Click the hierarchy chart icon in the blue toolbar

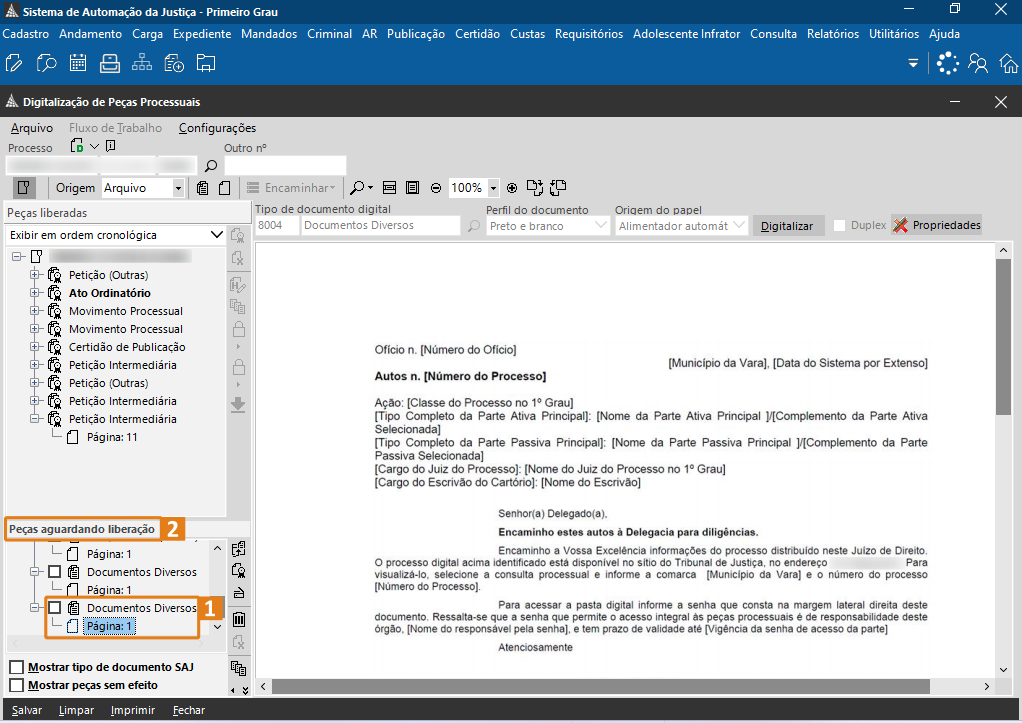(141, 63)
